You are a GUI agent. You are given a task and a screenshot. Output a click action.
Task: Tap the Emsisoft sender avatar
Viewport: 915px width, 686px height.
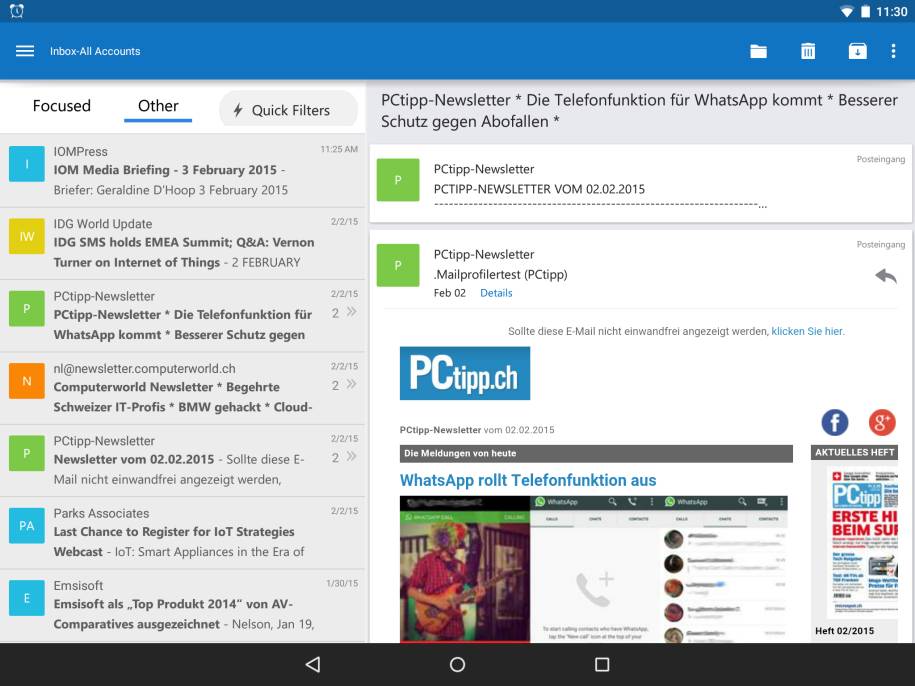[27, 598]
